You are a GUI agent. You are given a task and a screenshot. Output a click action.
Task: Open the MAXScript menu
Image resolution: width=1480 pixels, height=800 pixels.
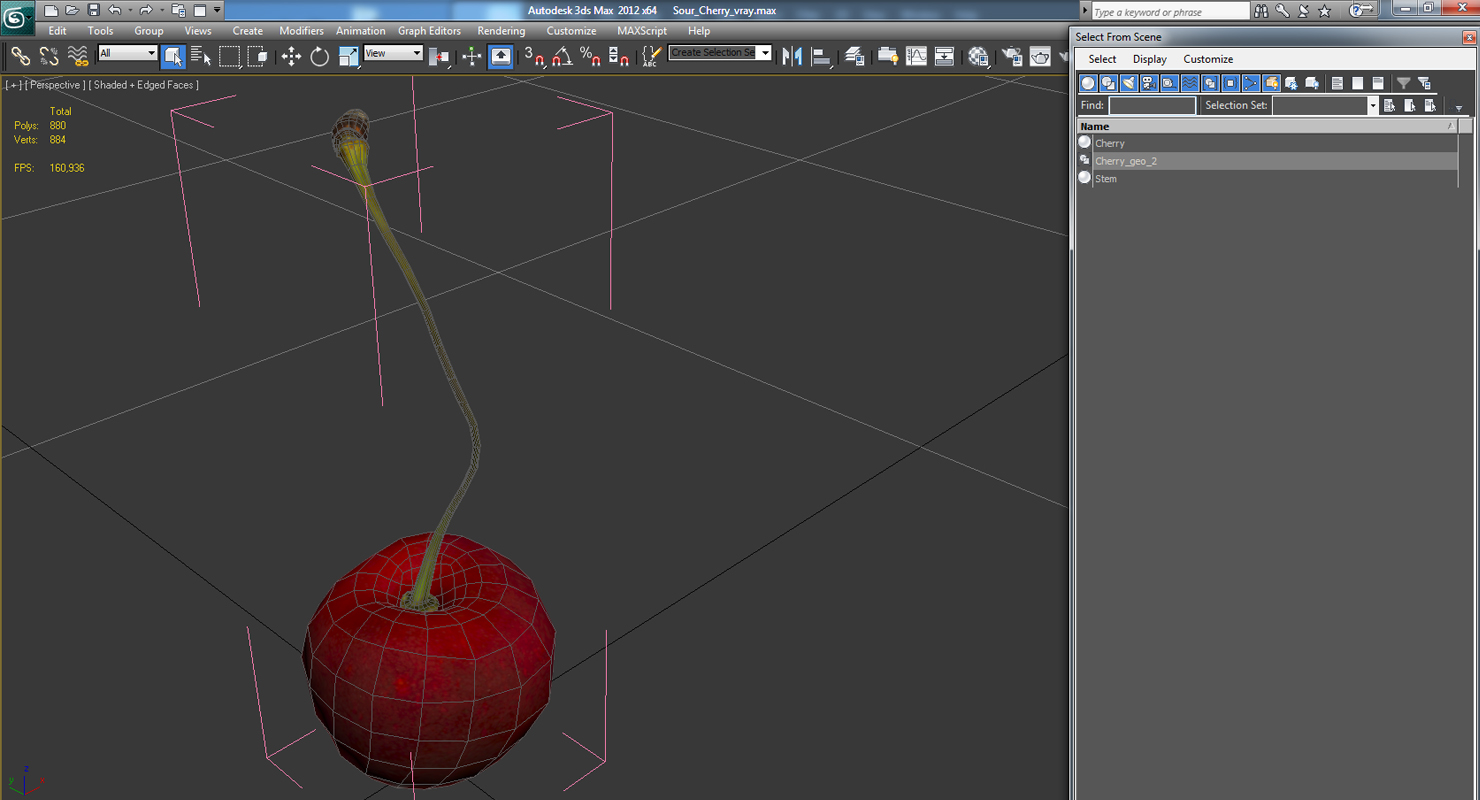pos(642,31)
